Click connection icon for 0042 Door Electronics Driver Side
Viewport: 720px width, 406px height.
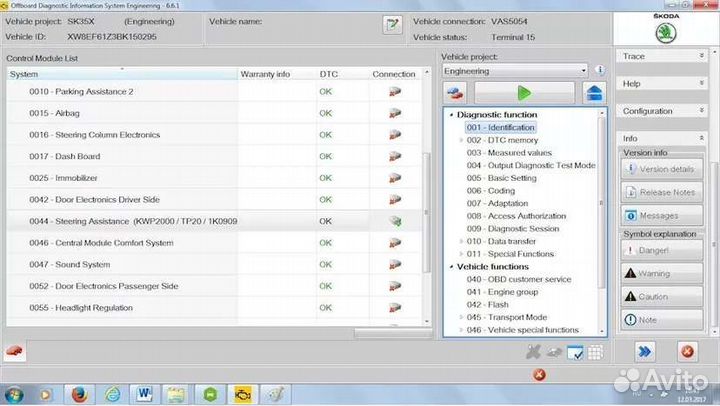395,199
